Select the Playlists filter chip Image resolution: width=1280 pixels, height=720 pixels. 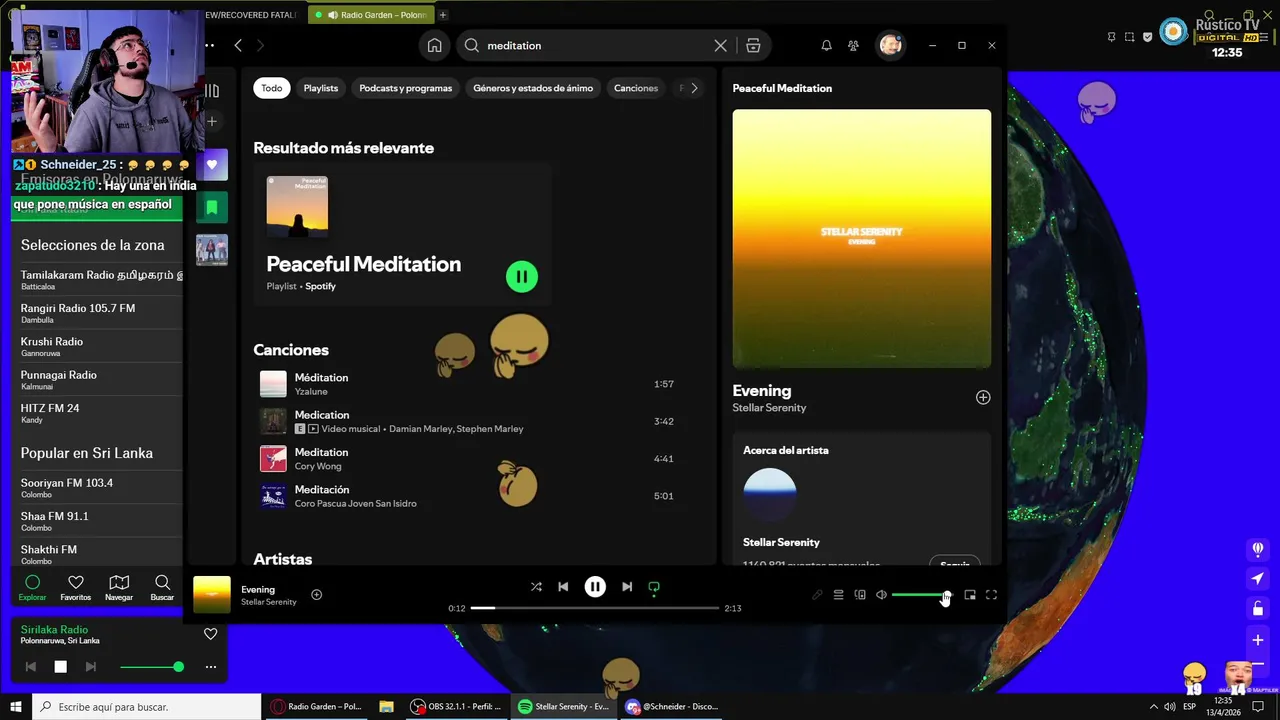click(x=321, y=88)
